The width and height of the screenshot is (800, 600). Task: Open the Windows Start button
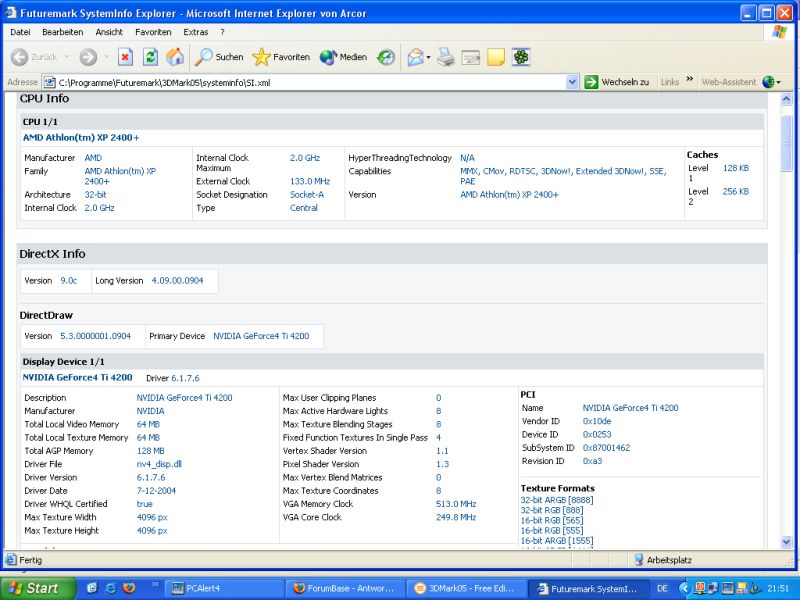click(x=37, y=588)
